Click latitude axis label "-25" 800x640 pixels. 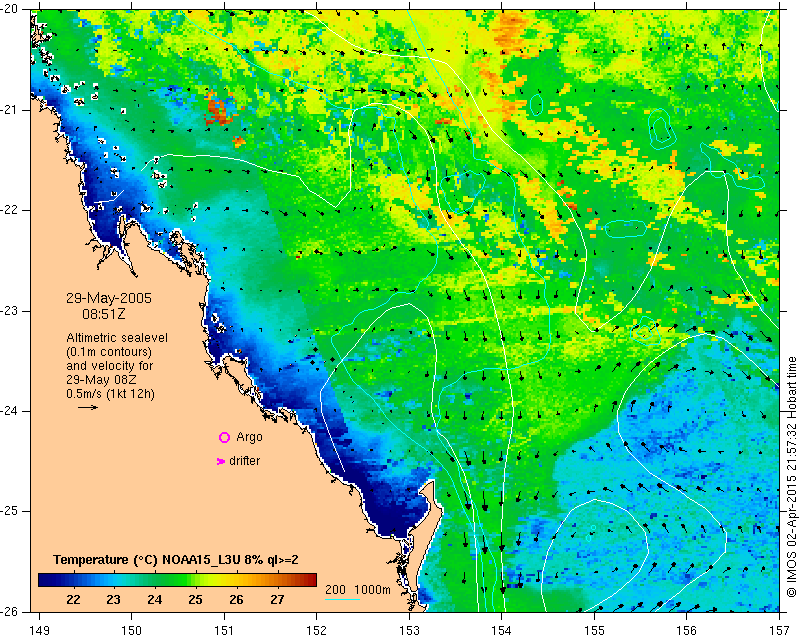click(x=9, y=511)
